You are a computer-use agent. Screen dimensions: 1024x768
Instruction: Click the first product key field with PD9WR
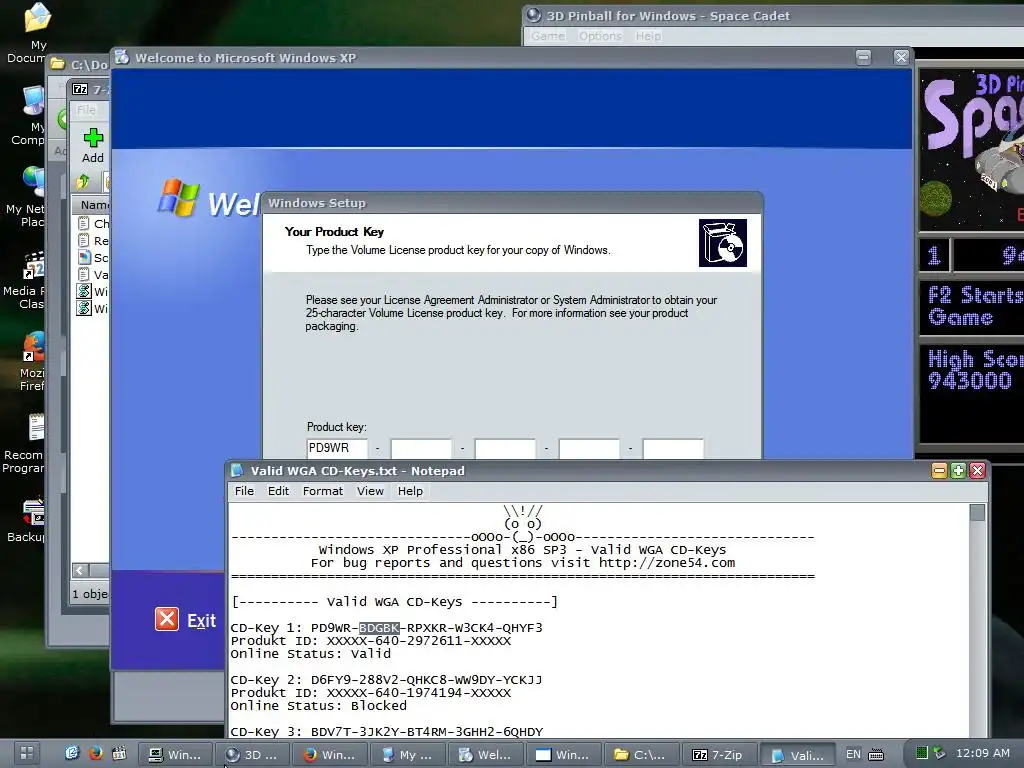tap(337, 448)
